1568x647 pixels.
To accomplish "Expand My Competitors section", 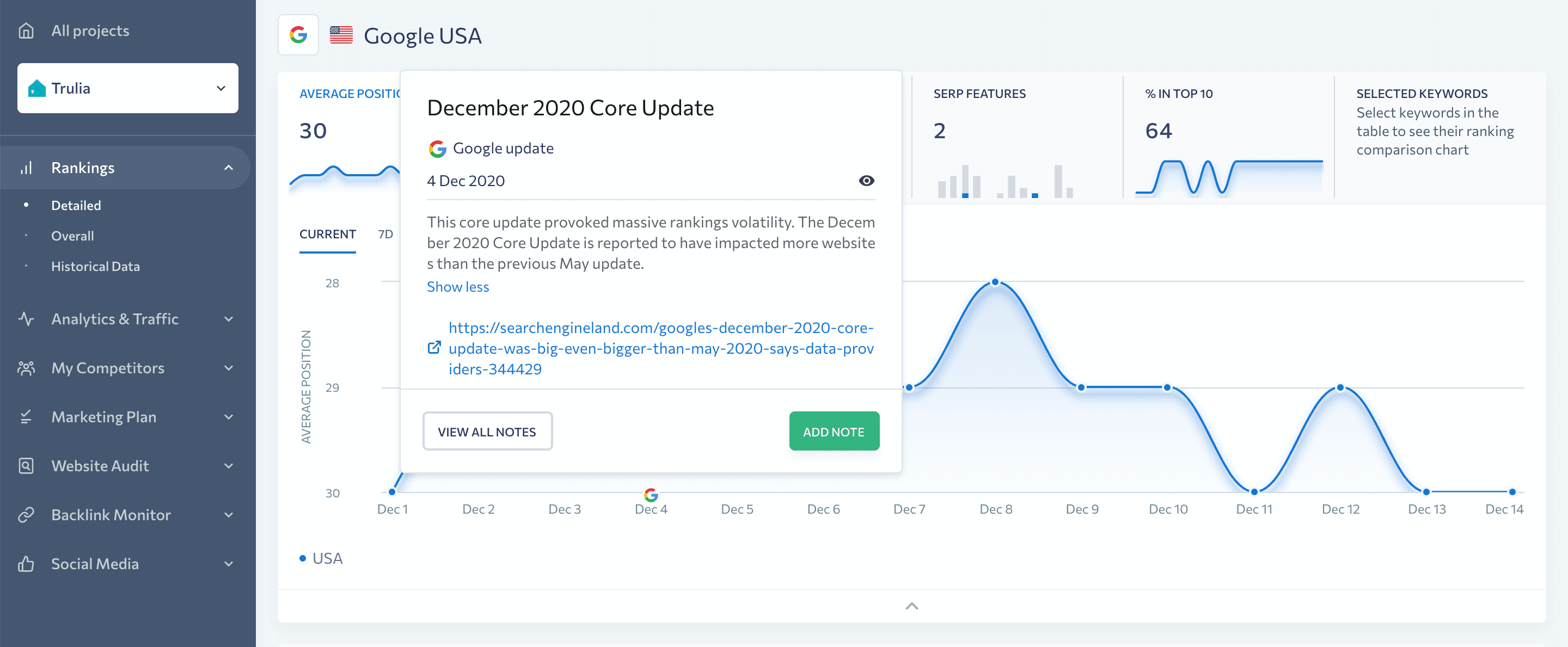I will point(227,369).
